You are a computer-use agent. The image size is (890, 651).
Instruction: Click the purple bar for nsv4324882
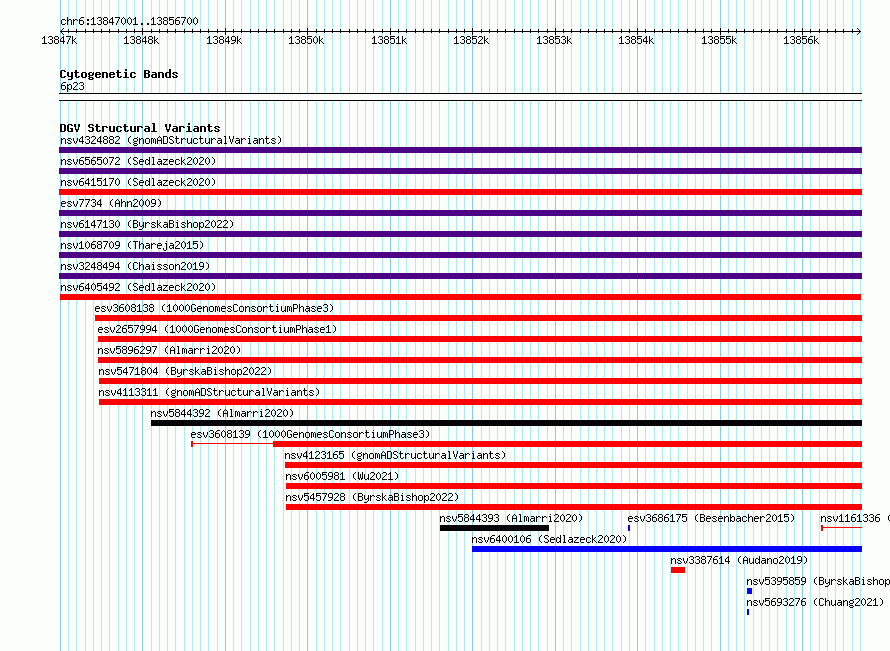(x=460, y=150)
